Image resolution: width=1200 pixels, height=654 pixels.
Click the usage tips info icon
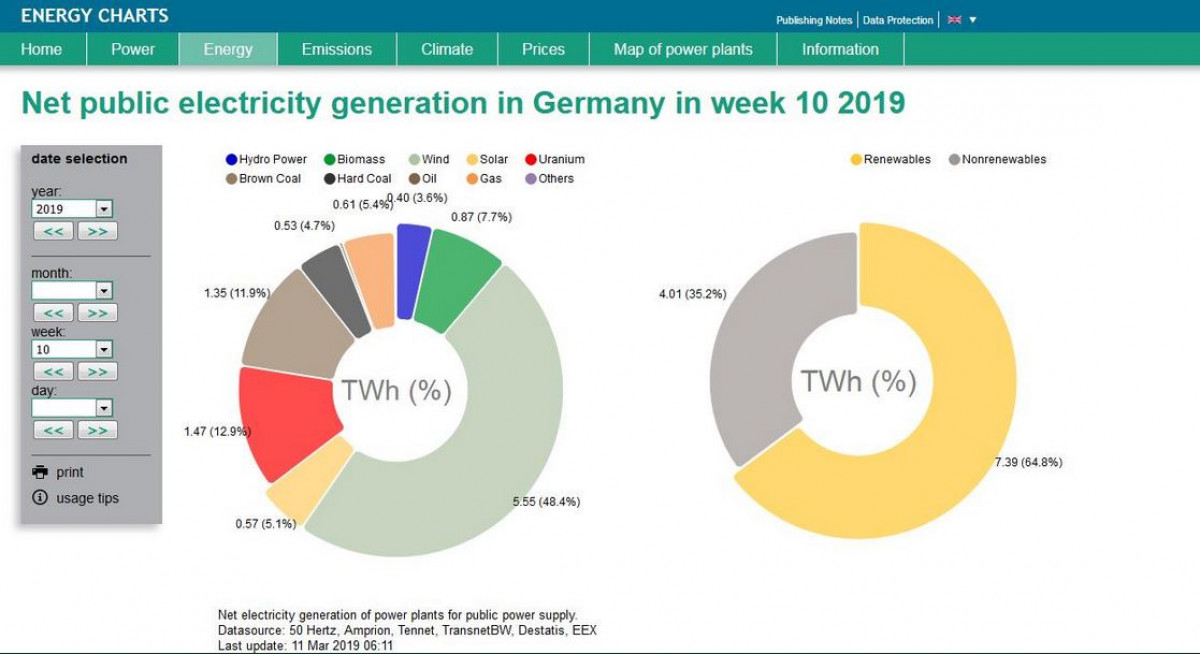tap(40, 497)
